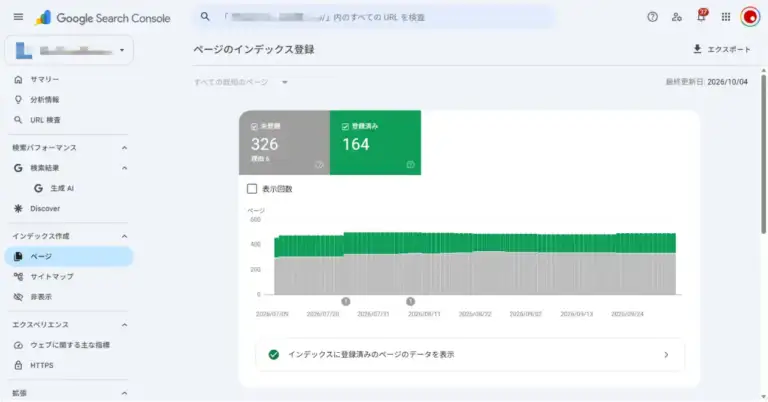Click the ウェブに関する主な指標 gauge icon
This screenshot has width=768, height=402.
click(18, 345)
